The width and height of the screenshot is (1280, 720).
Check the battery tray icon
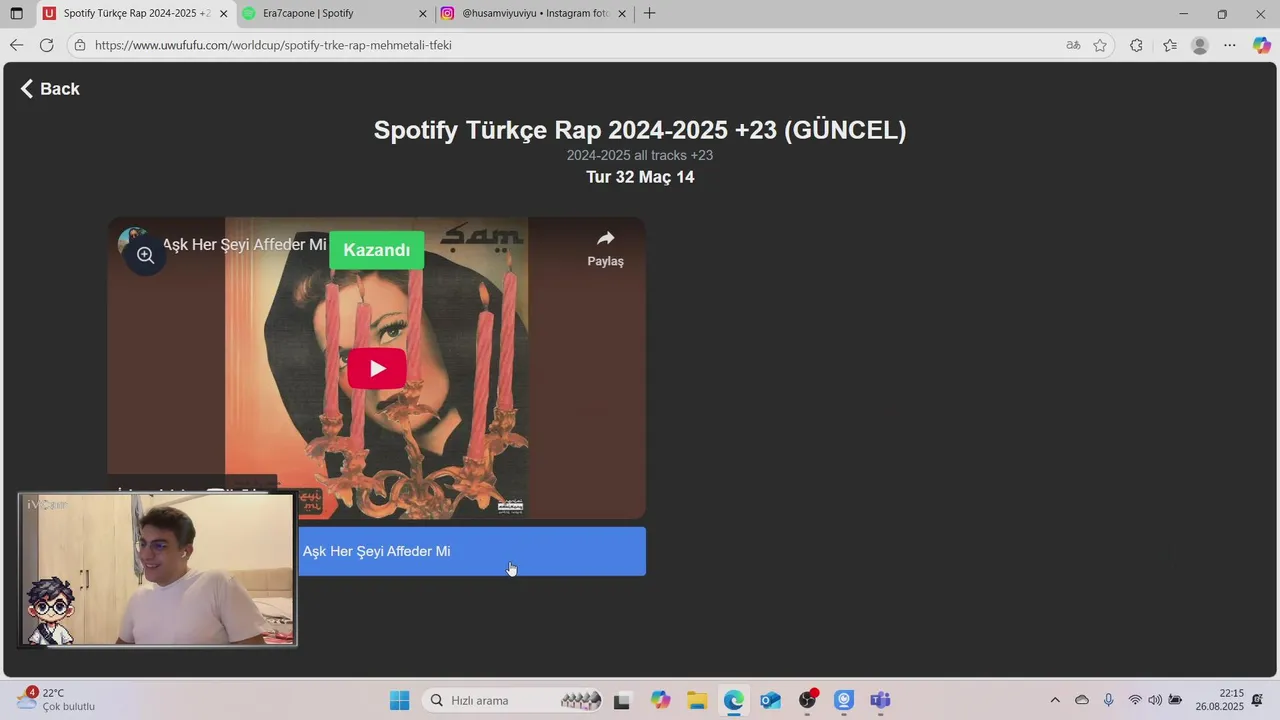pyautogui.click(x=1176, y=700)
